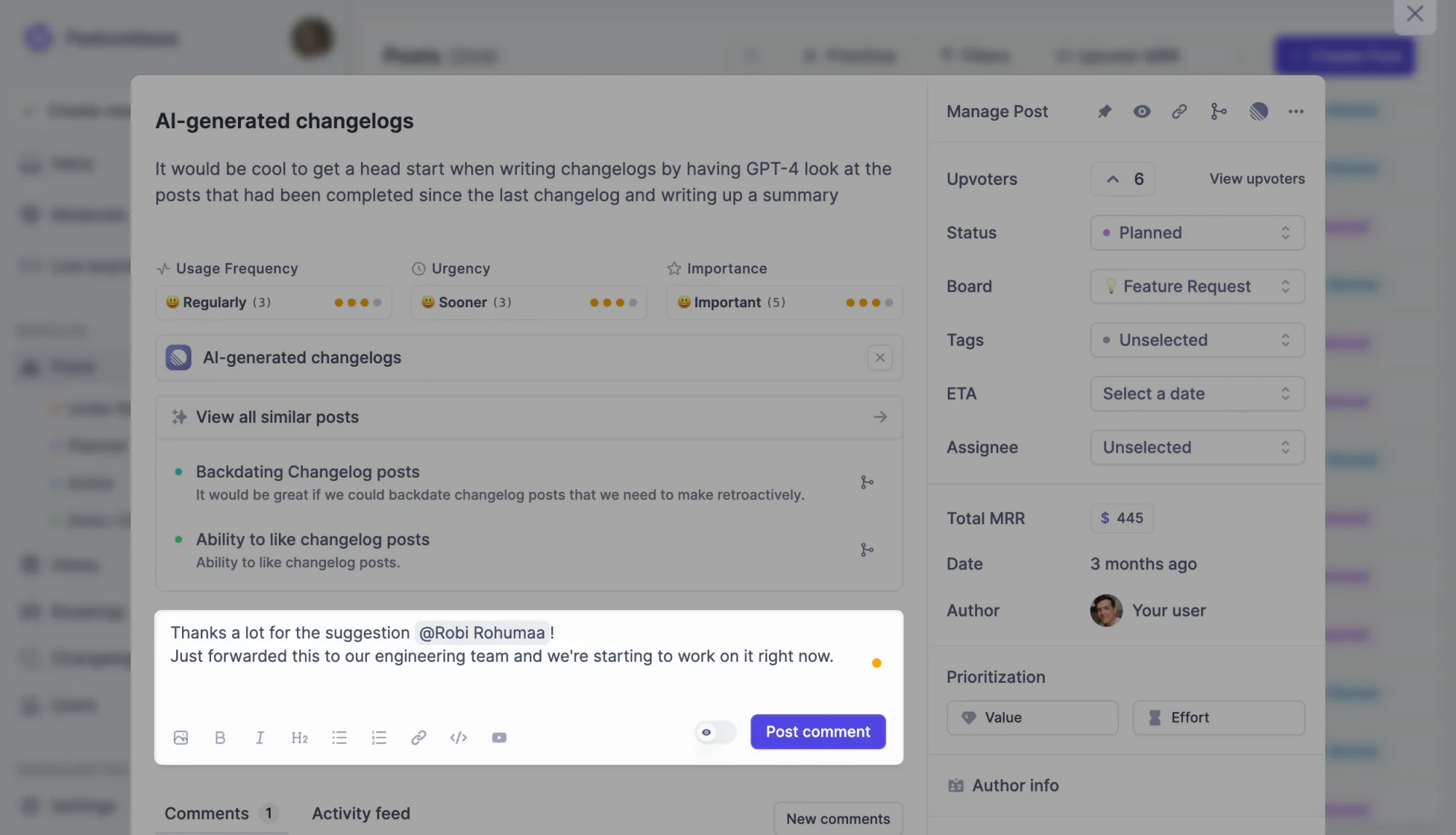Insert an H2 heading in the comment

[x=299, y=737]
